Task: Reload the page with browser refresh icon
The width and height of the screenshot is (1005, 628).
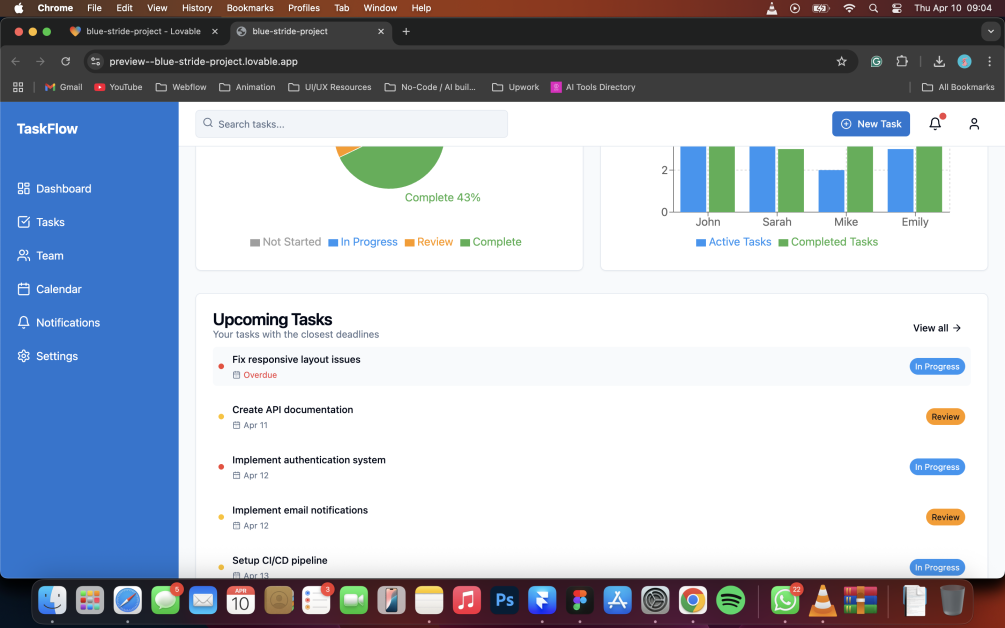Action: 66,61
